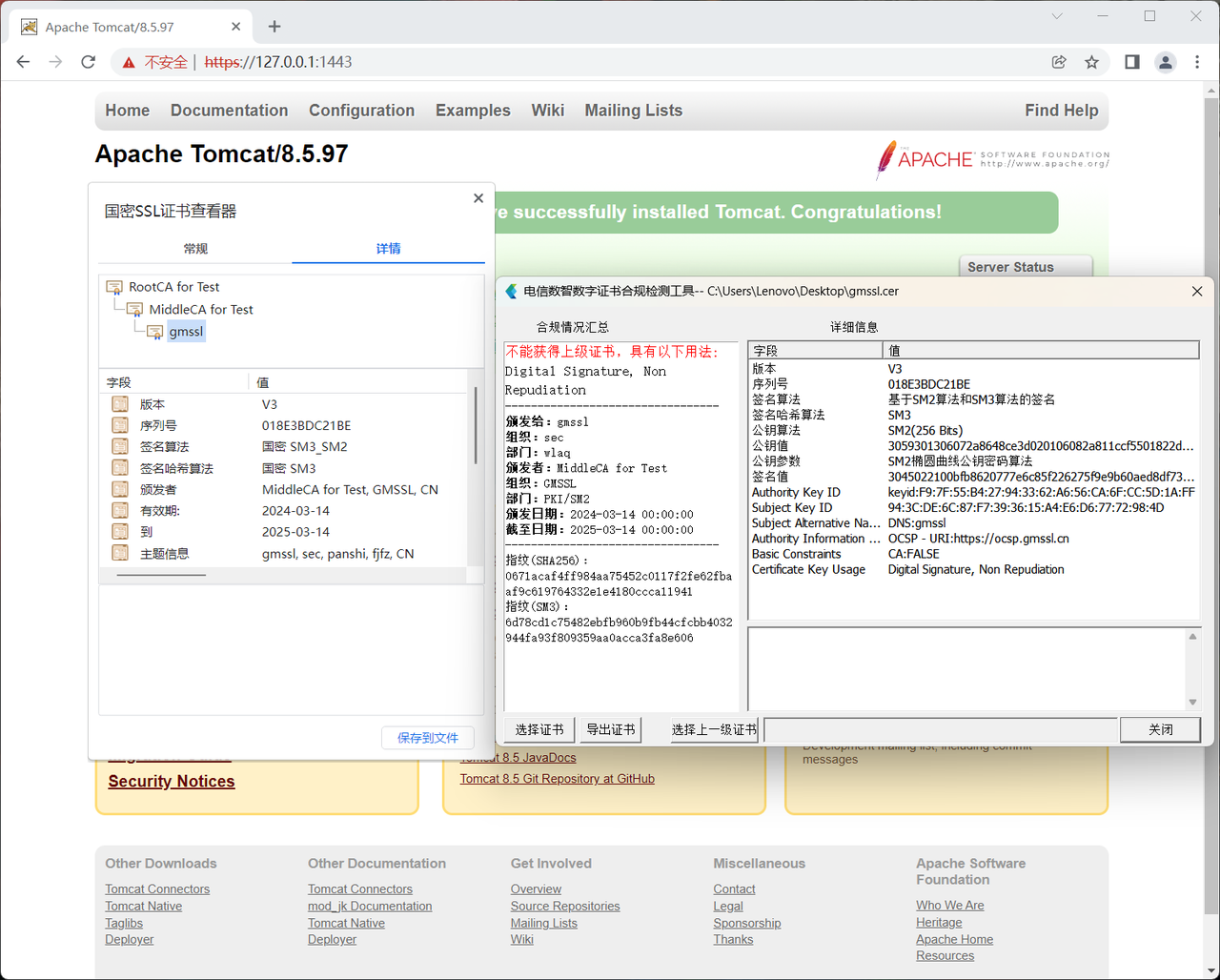This screenshot has height=980, width=1220.
Task: Switch to the 常规 tab
Action: (195, 249)
